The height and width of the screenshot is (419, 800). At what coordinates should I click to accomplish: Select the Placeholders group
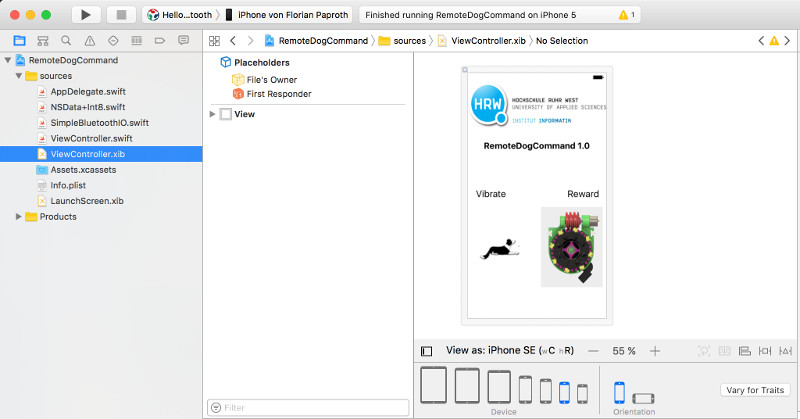click(x=255, y=62)
